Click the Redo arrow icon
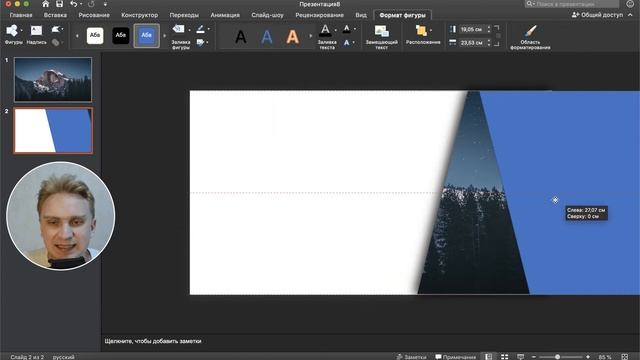Screen dimensions: 640x360 [91, 4]
